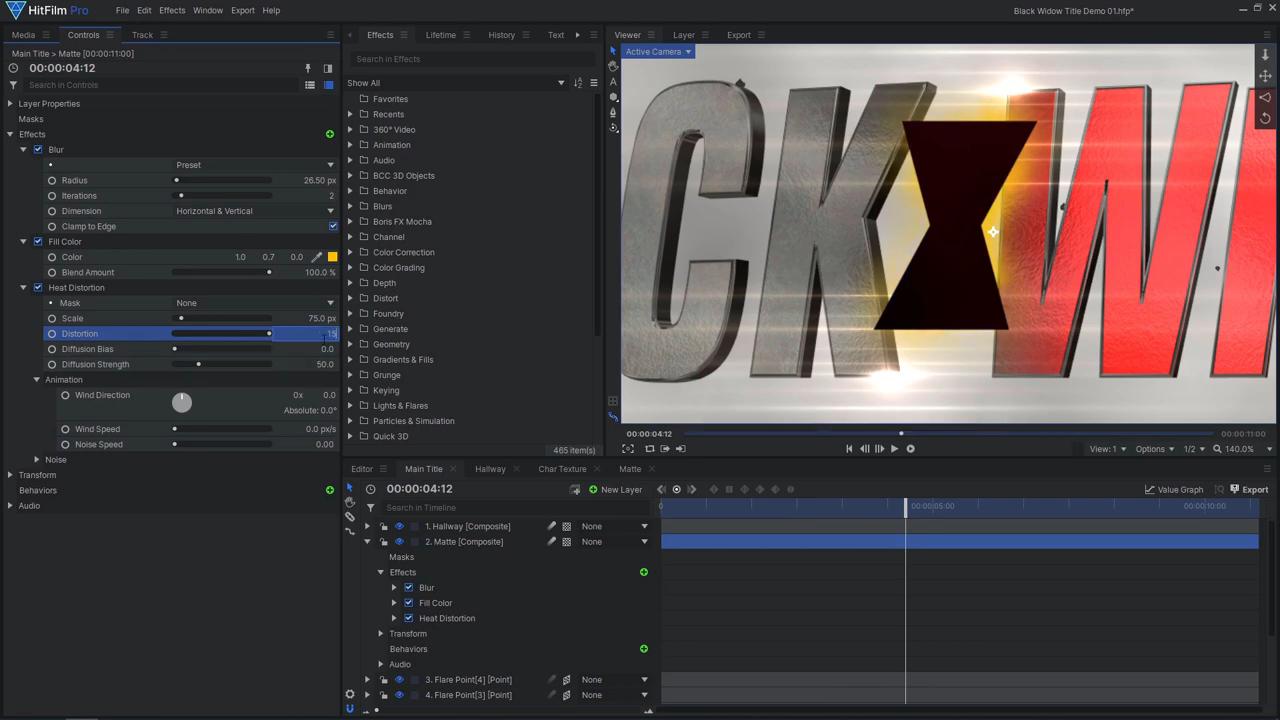Viewport: 1280px width, 720px height.
Task: Click the pin icon in the Controls panel
Action: pyautogui.click(x=308, y=68)
